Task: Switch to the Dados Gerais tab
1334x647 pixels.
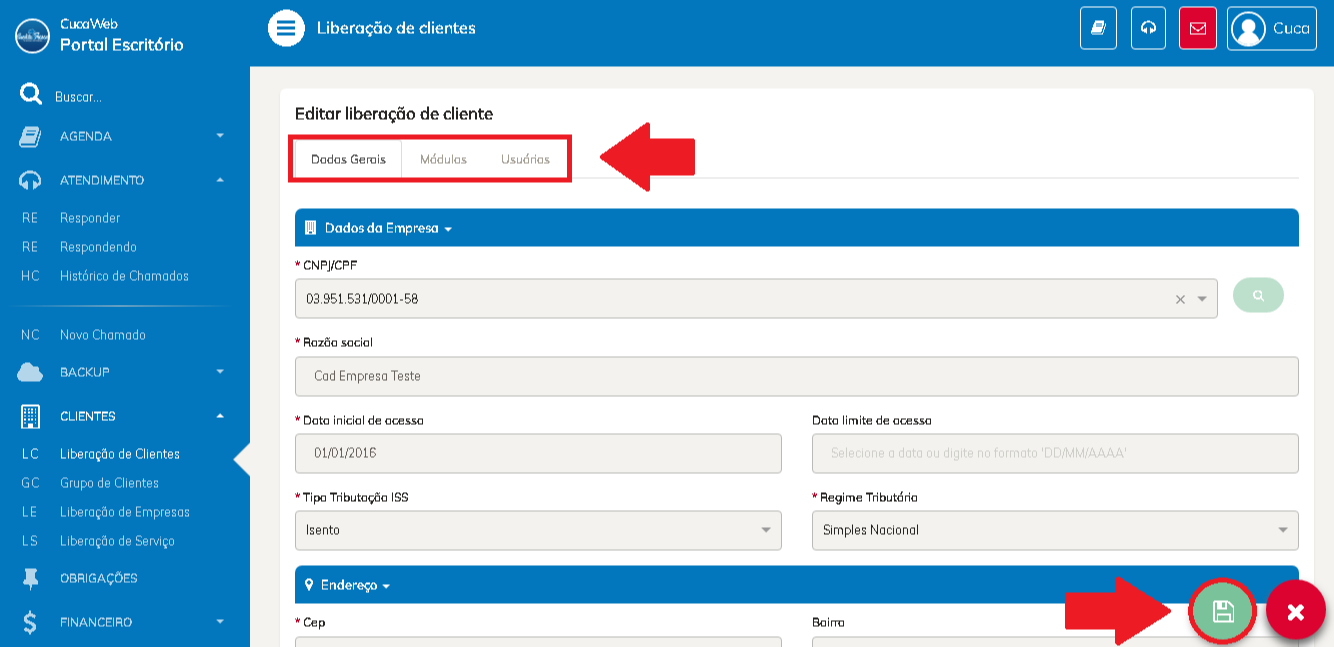Action: coord(348,159)
